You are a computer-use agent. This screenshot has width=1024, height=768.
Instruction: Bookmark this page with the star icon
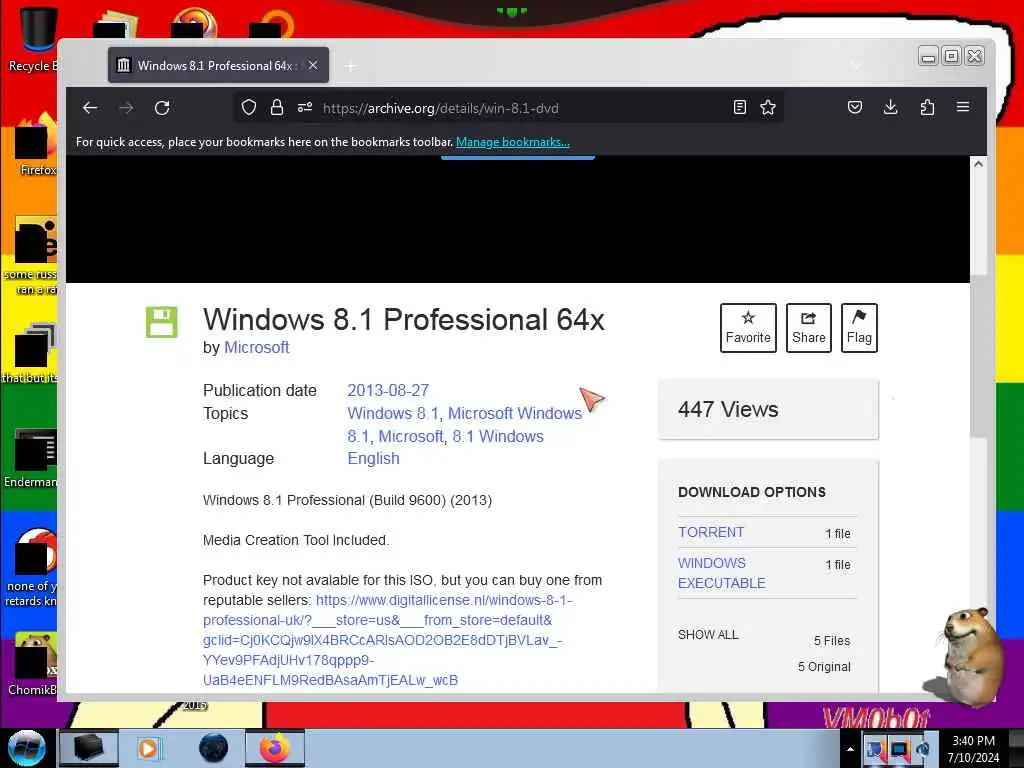click(x=768, y=108)
